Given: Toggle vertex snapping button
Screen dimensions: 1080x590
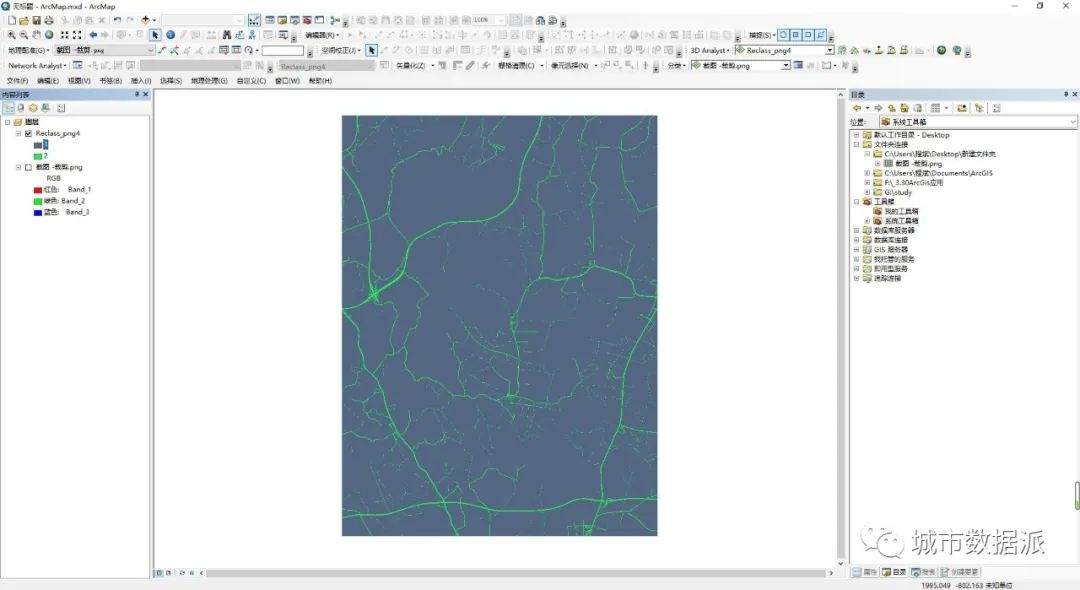Looking at the screenshot, I should coord(808,34).
